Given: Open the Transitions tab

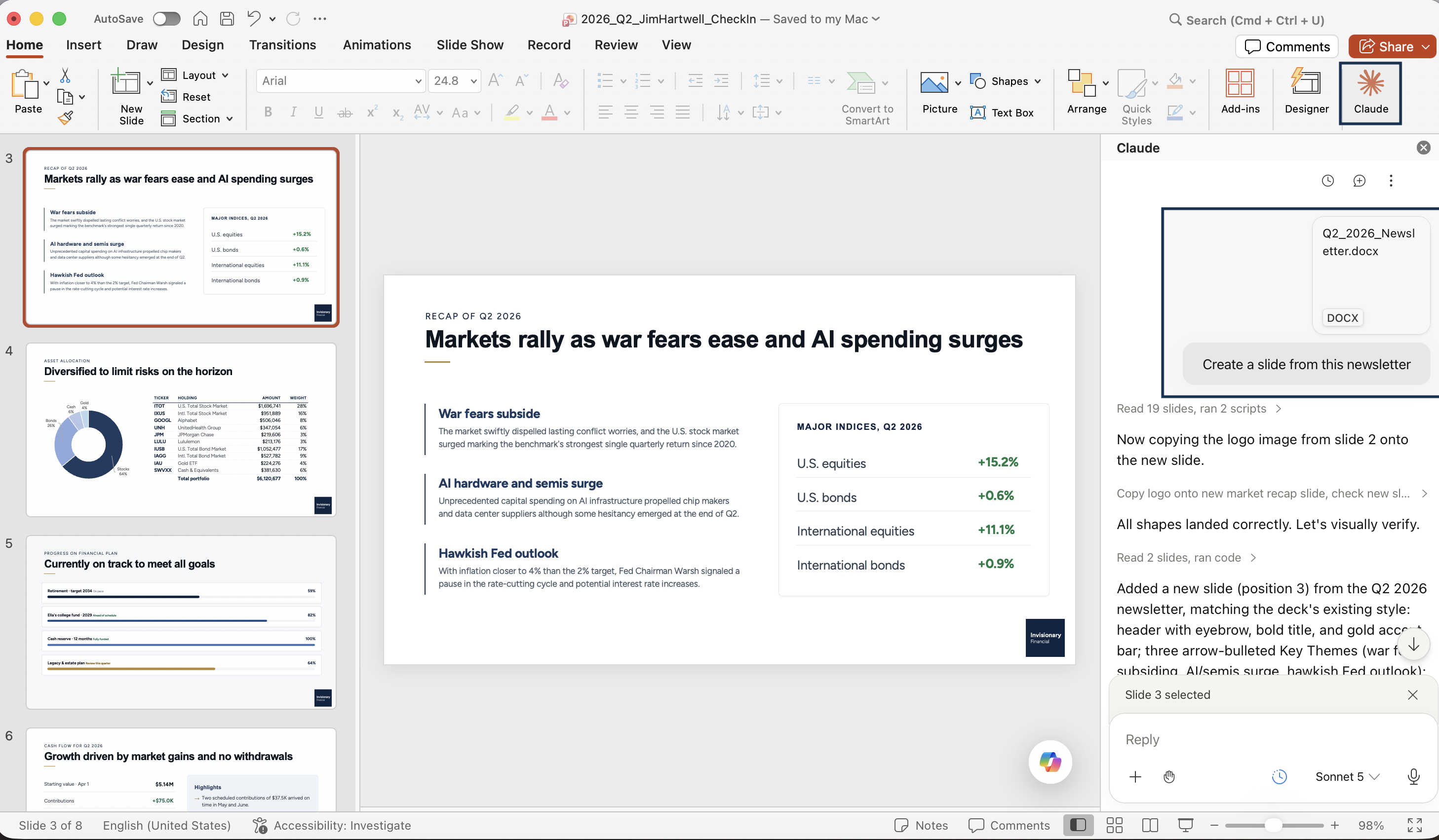Looking at the screenshot, I should click(282, 45).
